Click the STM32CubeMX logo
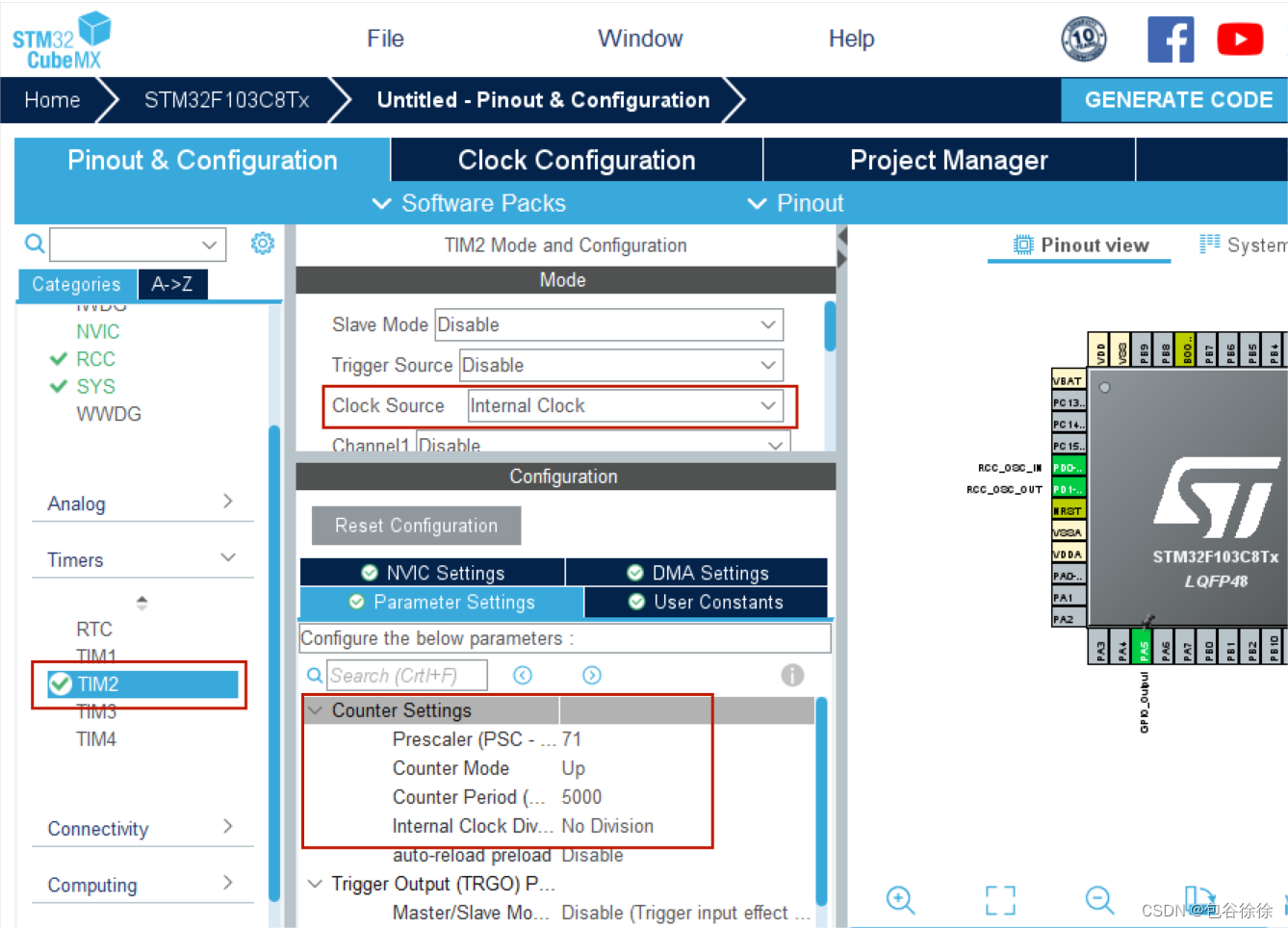 click(x=62, y=40)
